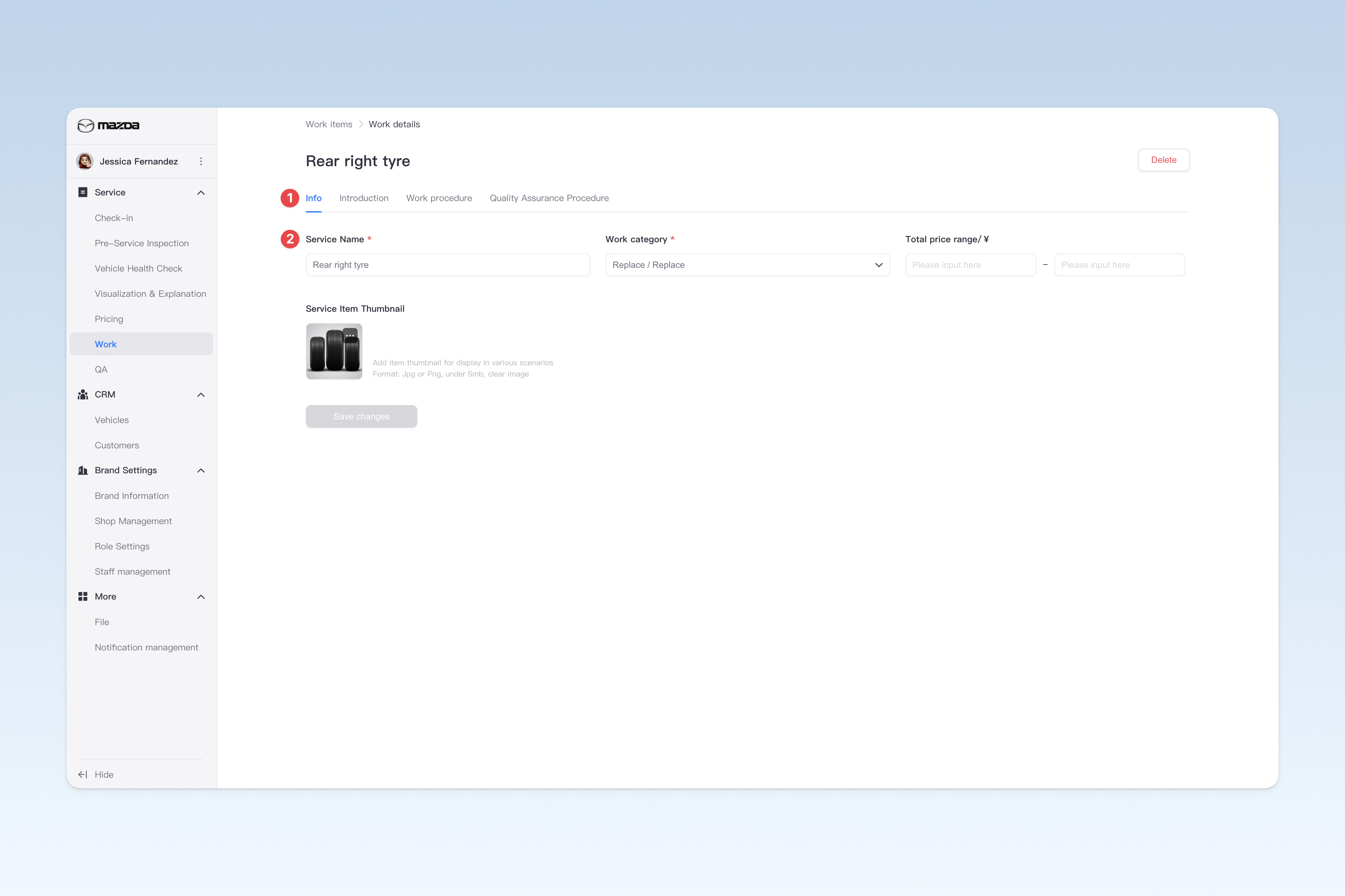Open the Work category dropdown
Viewport: 1345px width, 896px height.
[x=747, y=265]
